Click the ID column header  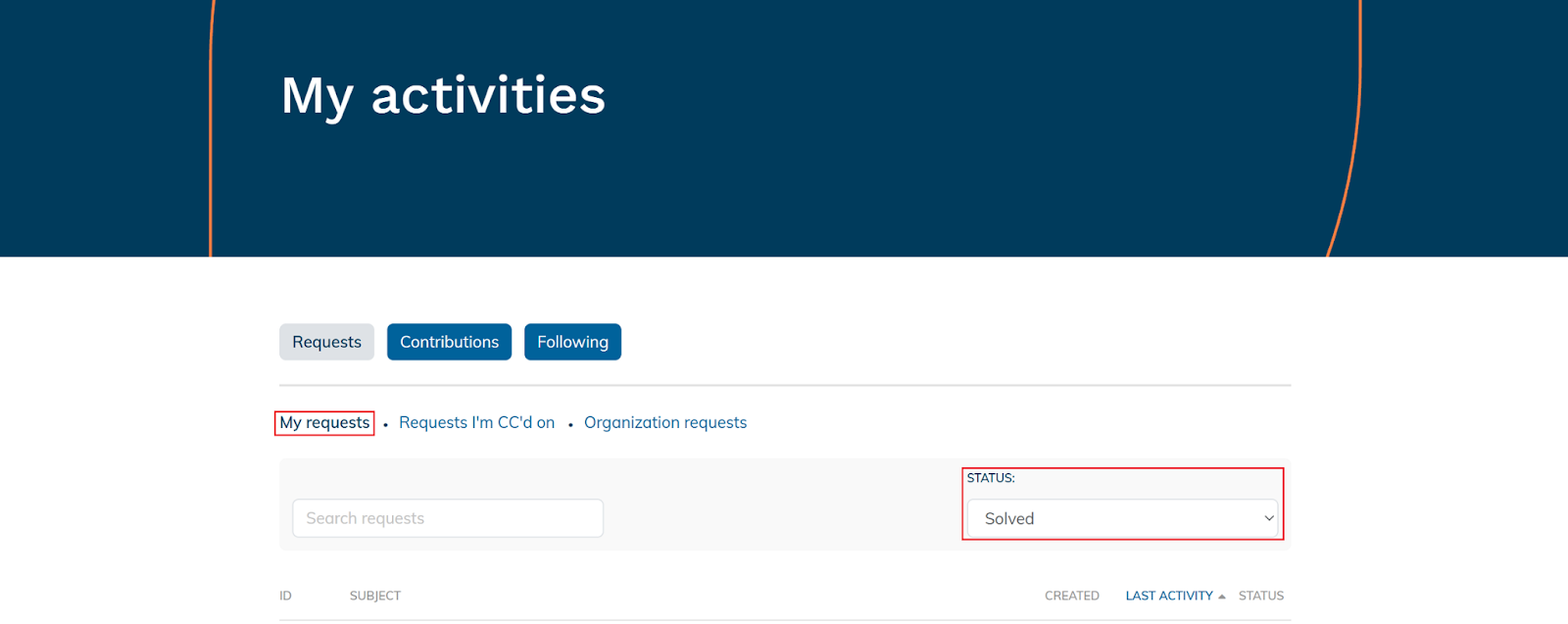tap(285, 596)
